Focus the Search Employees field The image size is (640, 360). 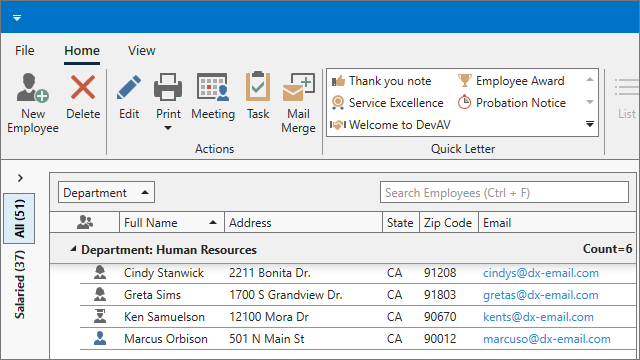[504, 192]
